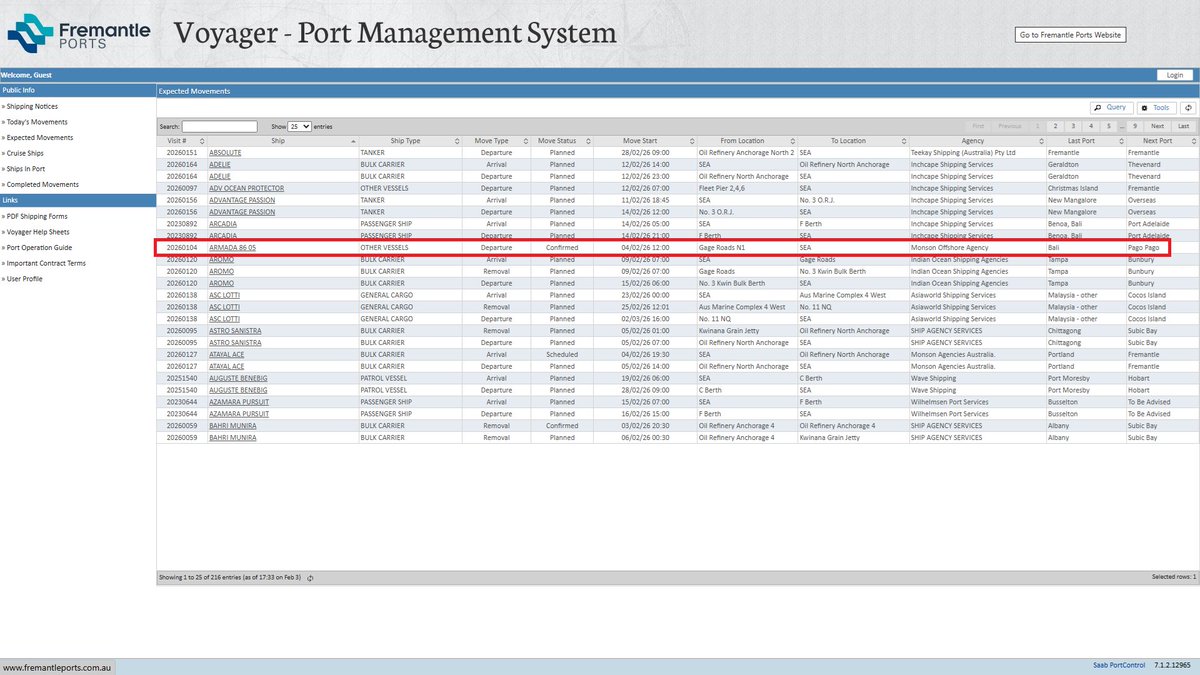
Task: Jump to page 9 of results
Action: [x=1135, y=127]
